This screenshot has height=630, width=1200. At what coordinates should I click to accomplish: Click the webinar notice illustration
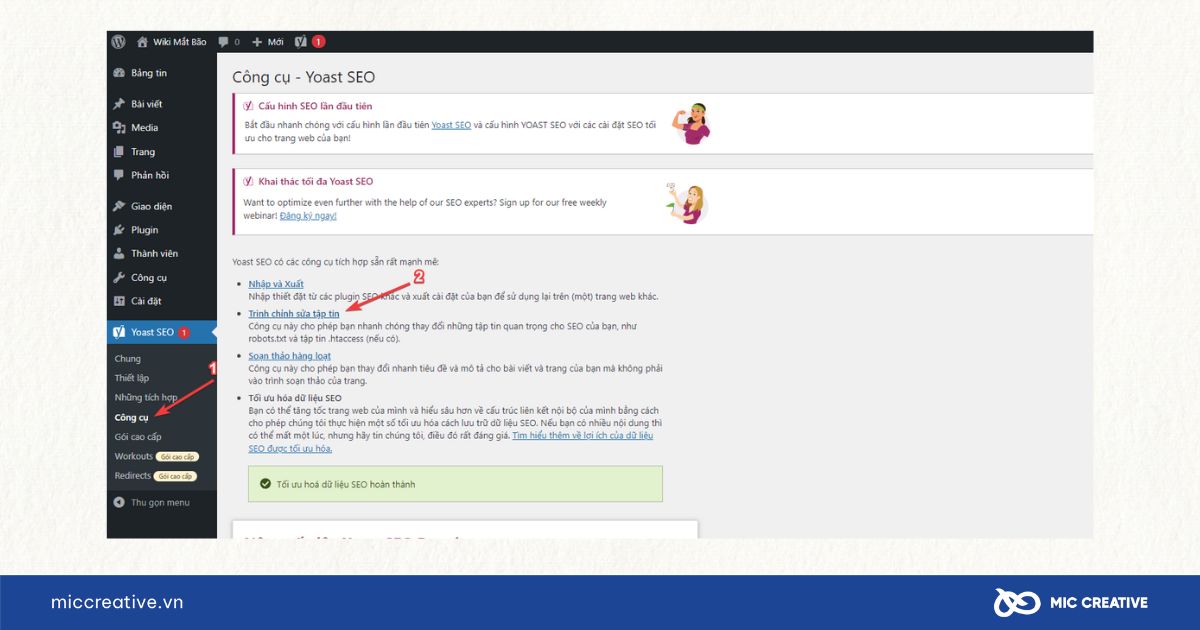[686, 202]
